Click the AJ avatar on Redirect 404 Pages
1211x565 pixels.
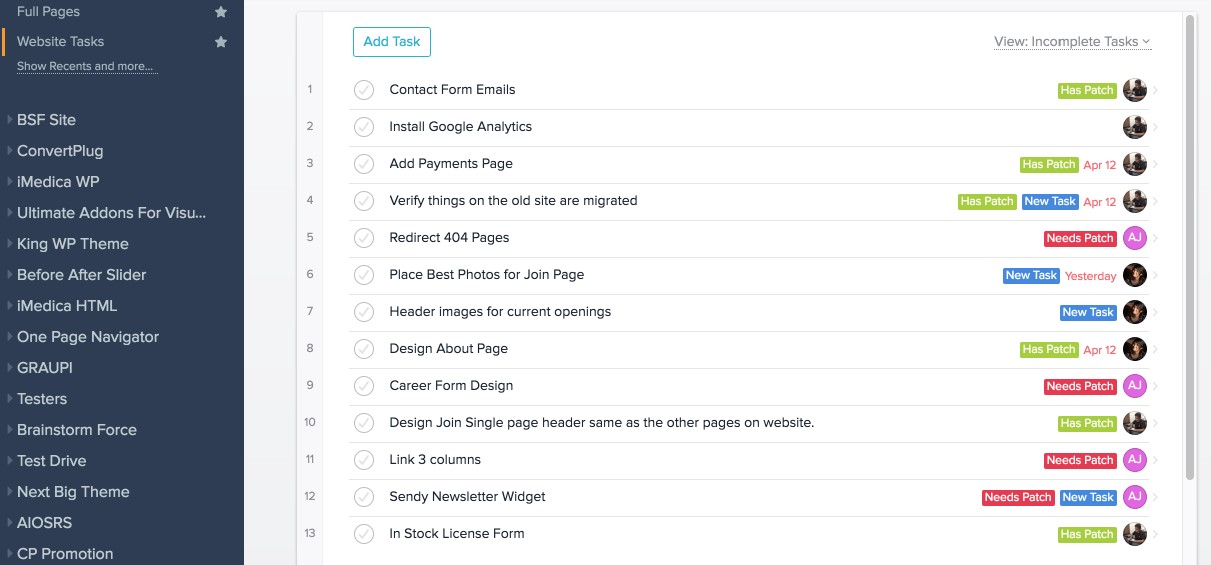point(1134,238)
